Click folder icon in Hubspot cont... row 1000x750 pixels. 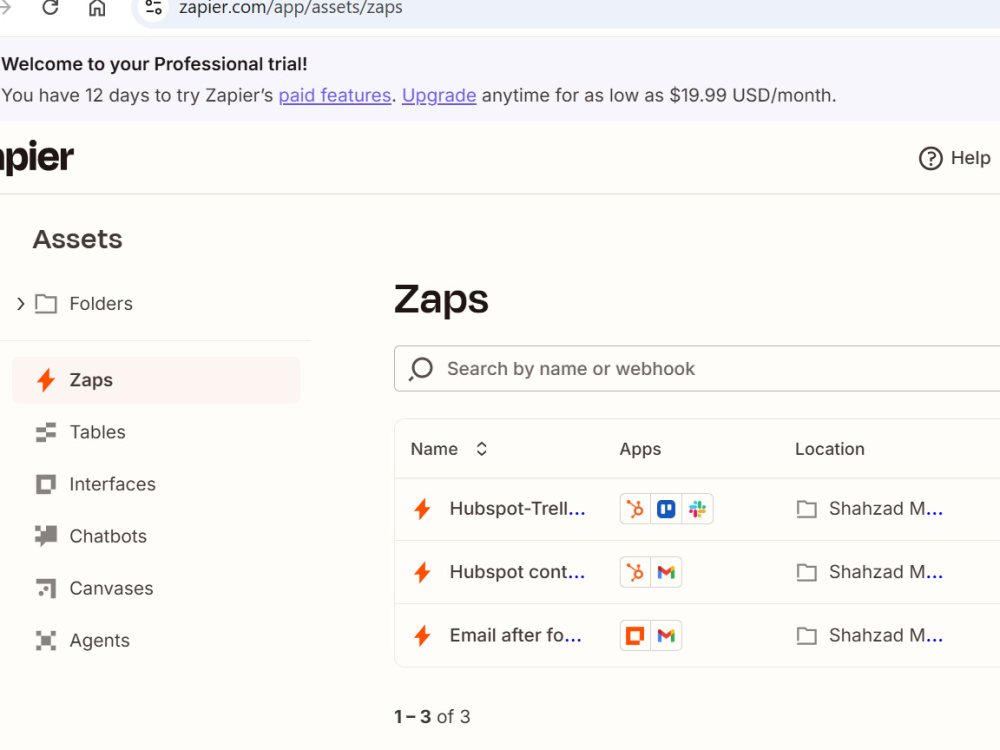click(807, 572)
